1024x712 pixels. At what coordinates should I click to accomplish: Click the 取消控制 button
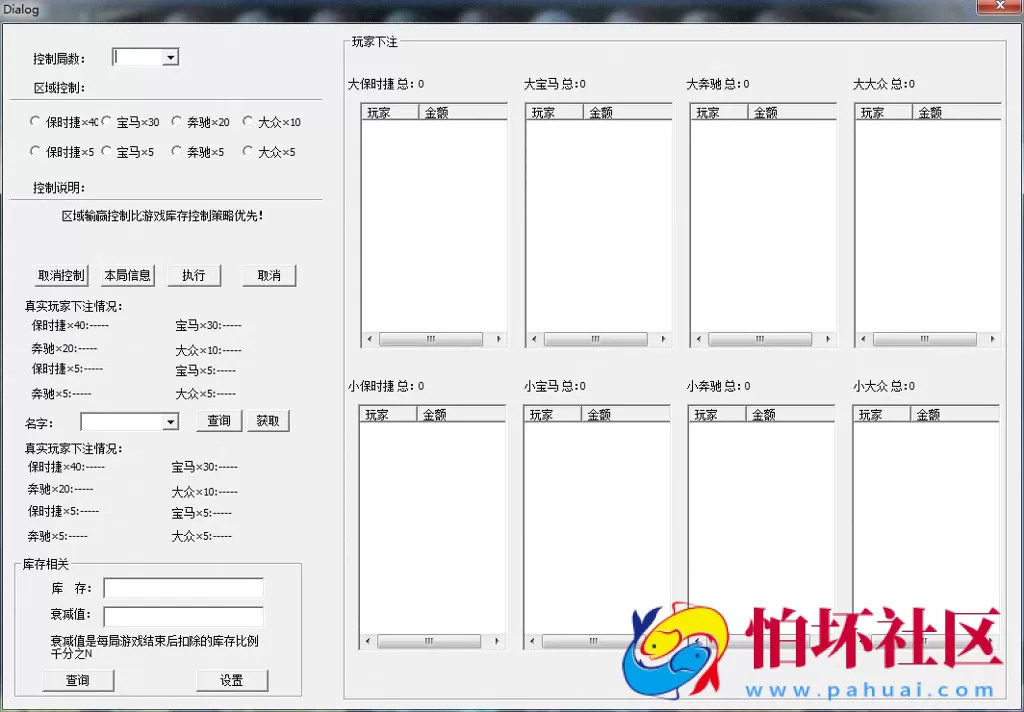tap(60, 275)
